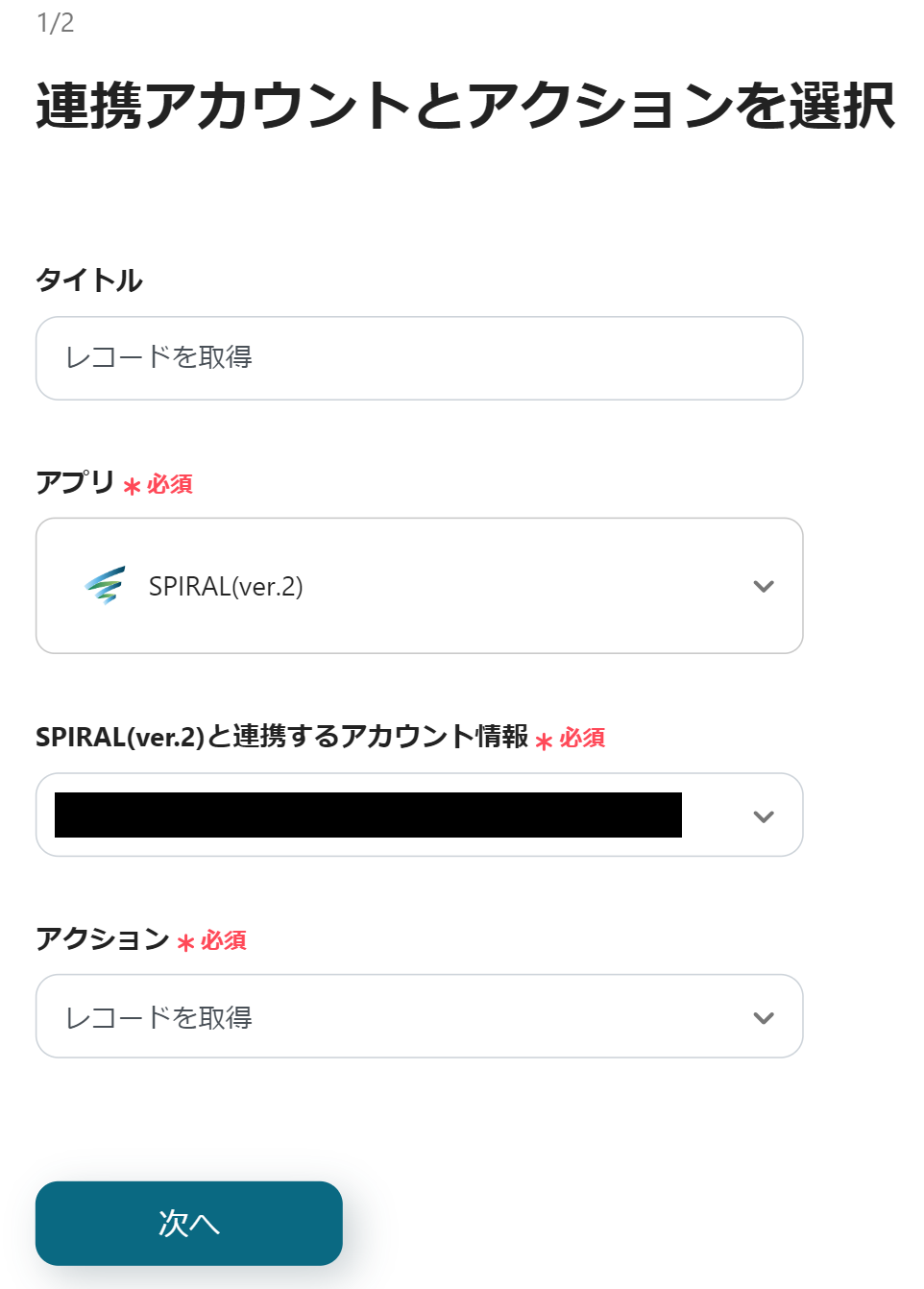924x1289 pixels.
Task: Click レコードを取得 value in アクション dropdown
Action: click(x=158, y=1018)
